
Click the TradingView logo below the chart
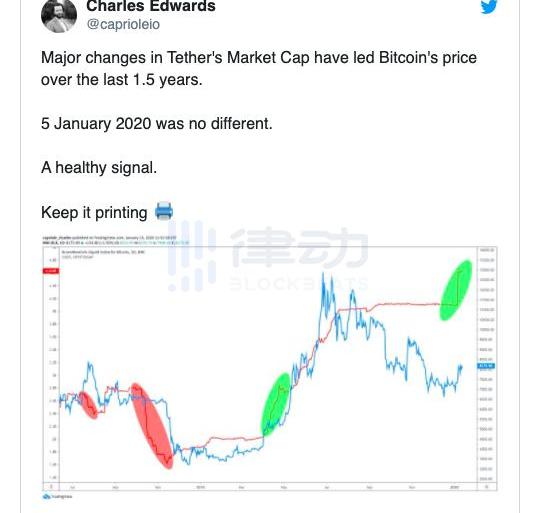pos(57,496)
